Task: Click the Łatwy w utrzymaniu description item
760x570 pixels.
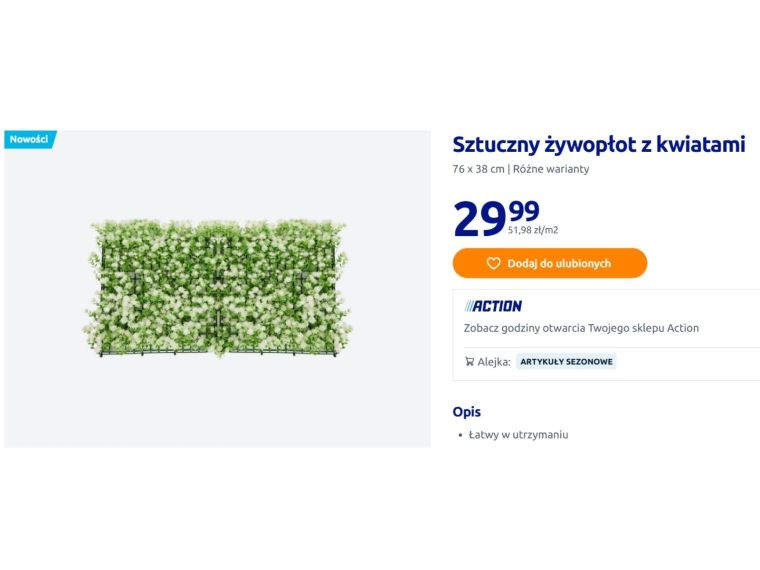Action: pos(518,435)
